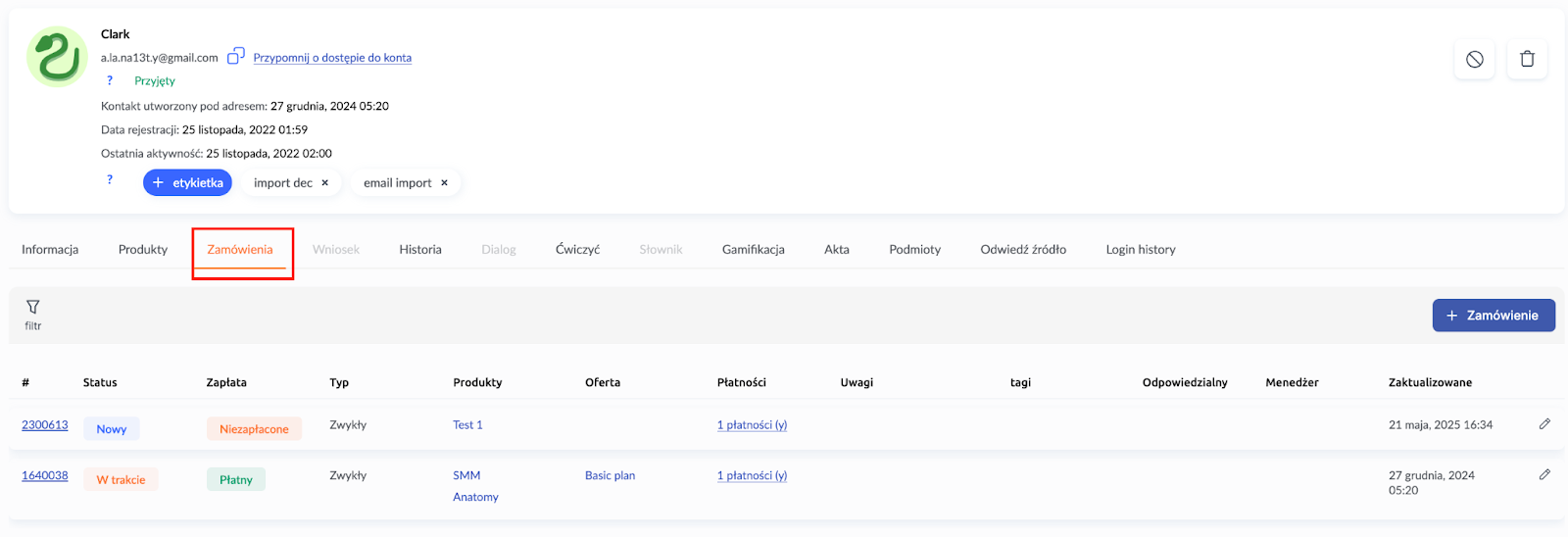Click the contact name Clark

coord(116,34)
